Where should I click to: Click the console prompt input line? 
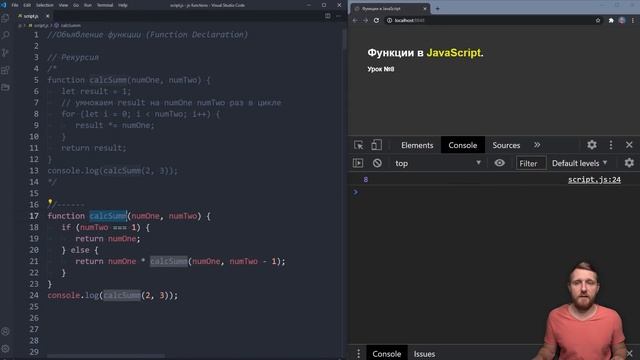point(494,192)
